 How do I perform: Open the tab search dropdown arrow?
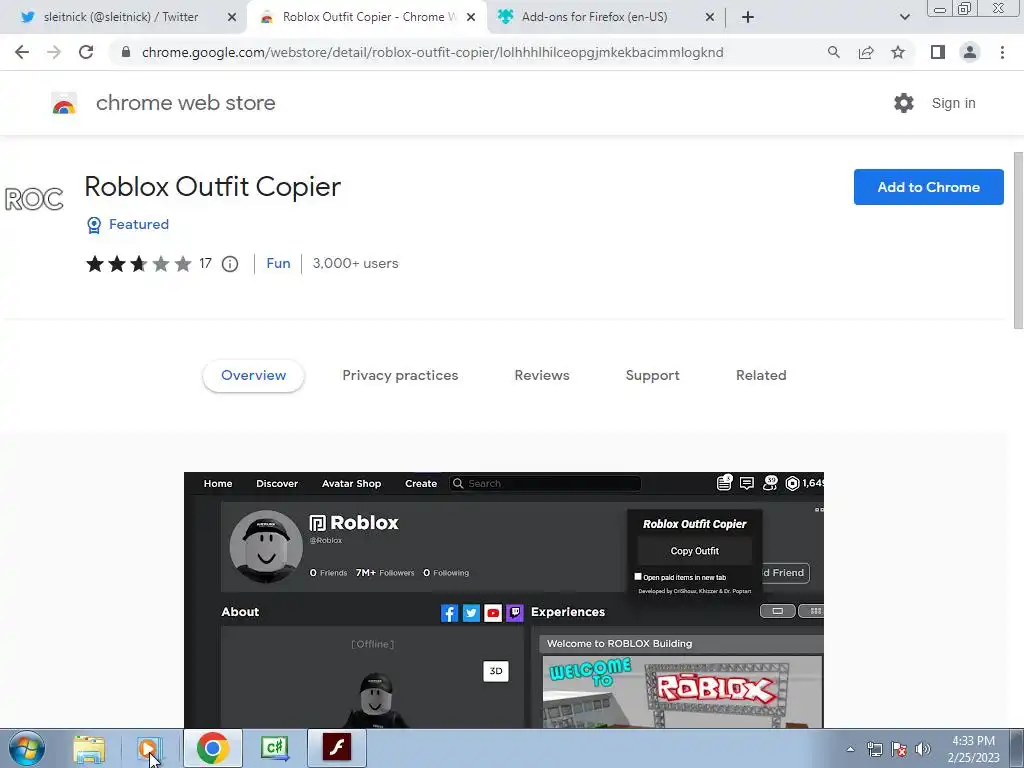[x=904, y=17]
